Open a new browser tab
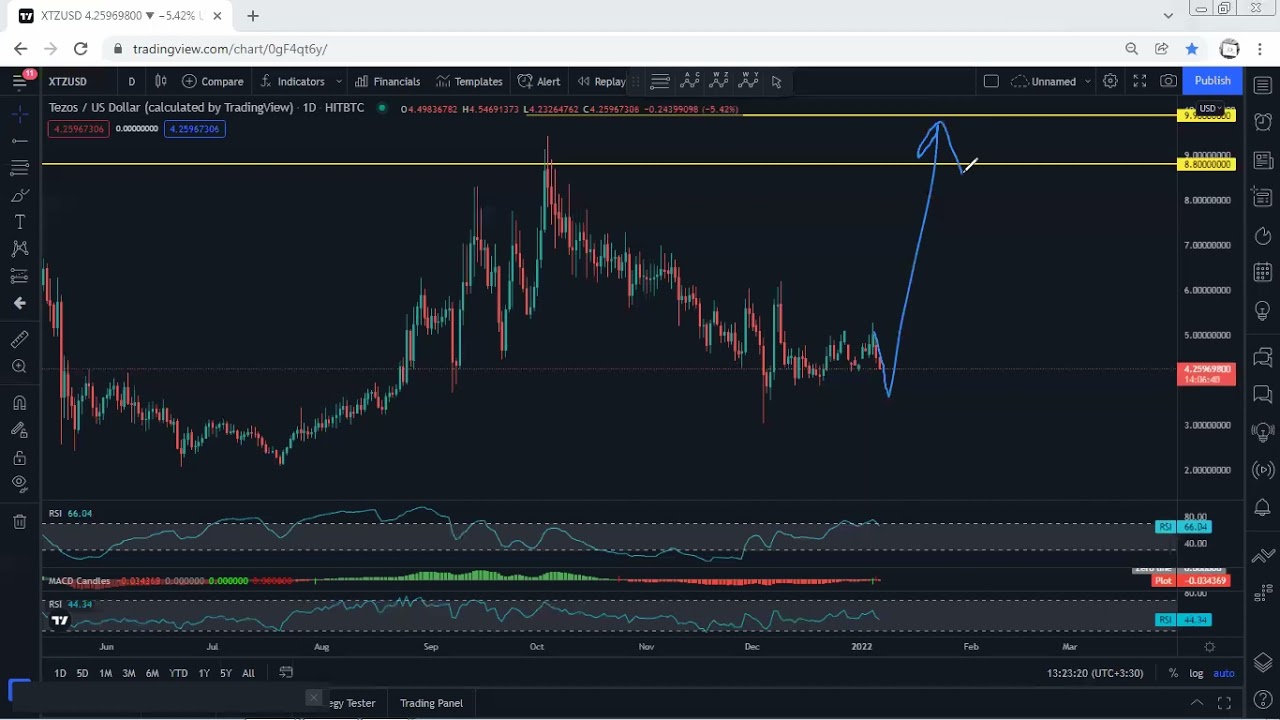The image size is (1280, 720). point(253,16)
